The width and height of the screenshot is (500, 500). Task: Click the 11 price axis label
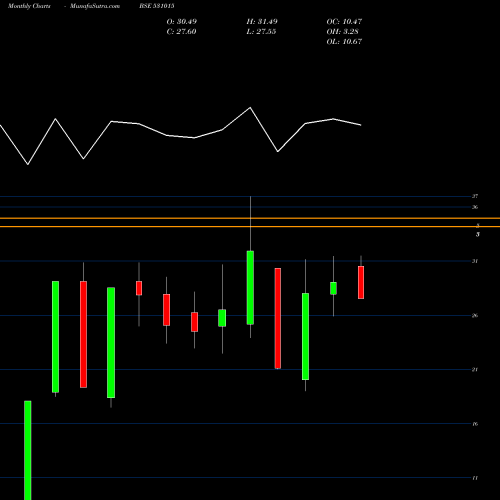(475, 478)
